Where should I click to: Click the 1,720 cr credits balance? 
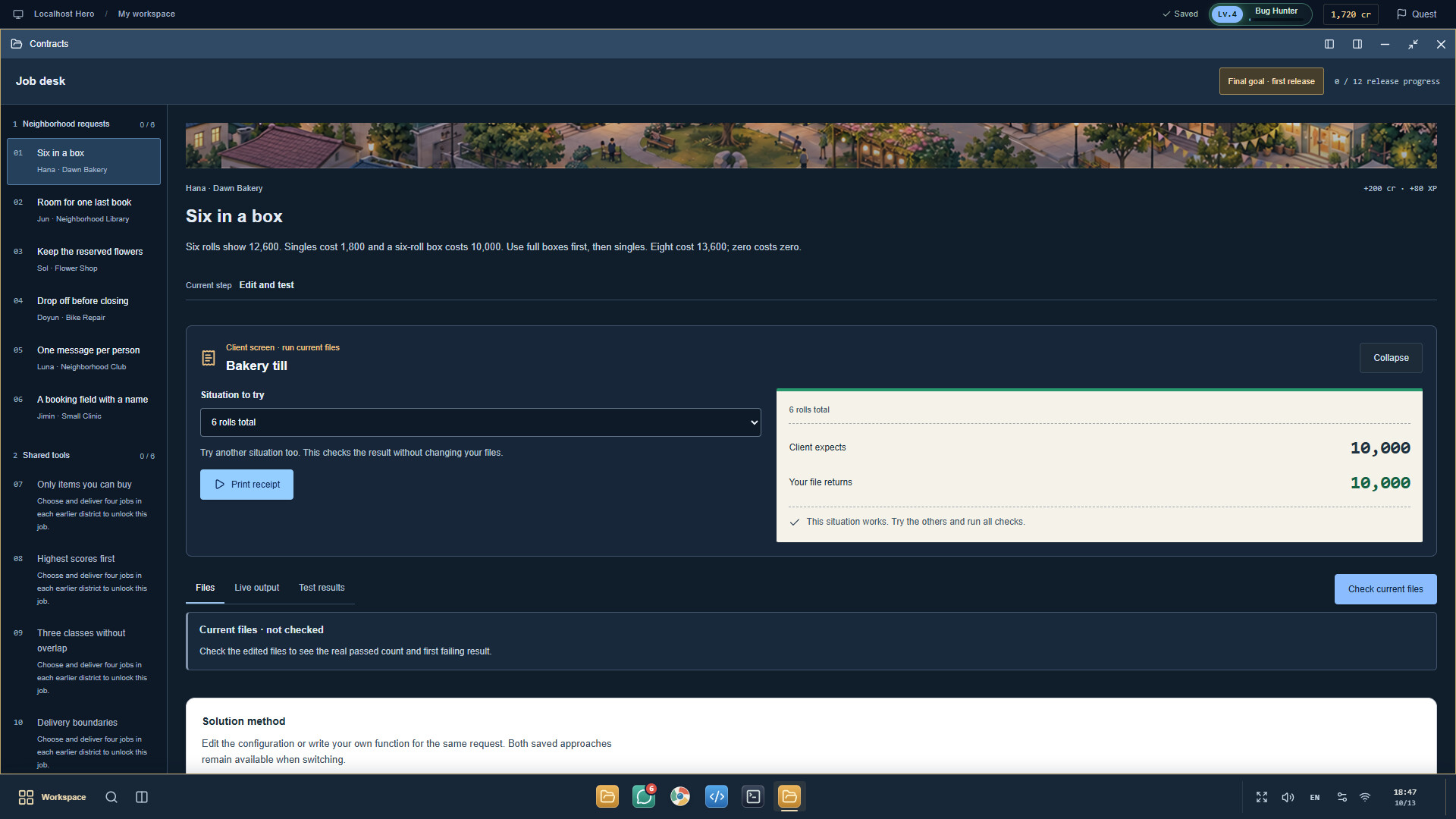click(1351, 14)
